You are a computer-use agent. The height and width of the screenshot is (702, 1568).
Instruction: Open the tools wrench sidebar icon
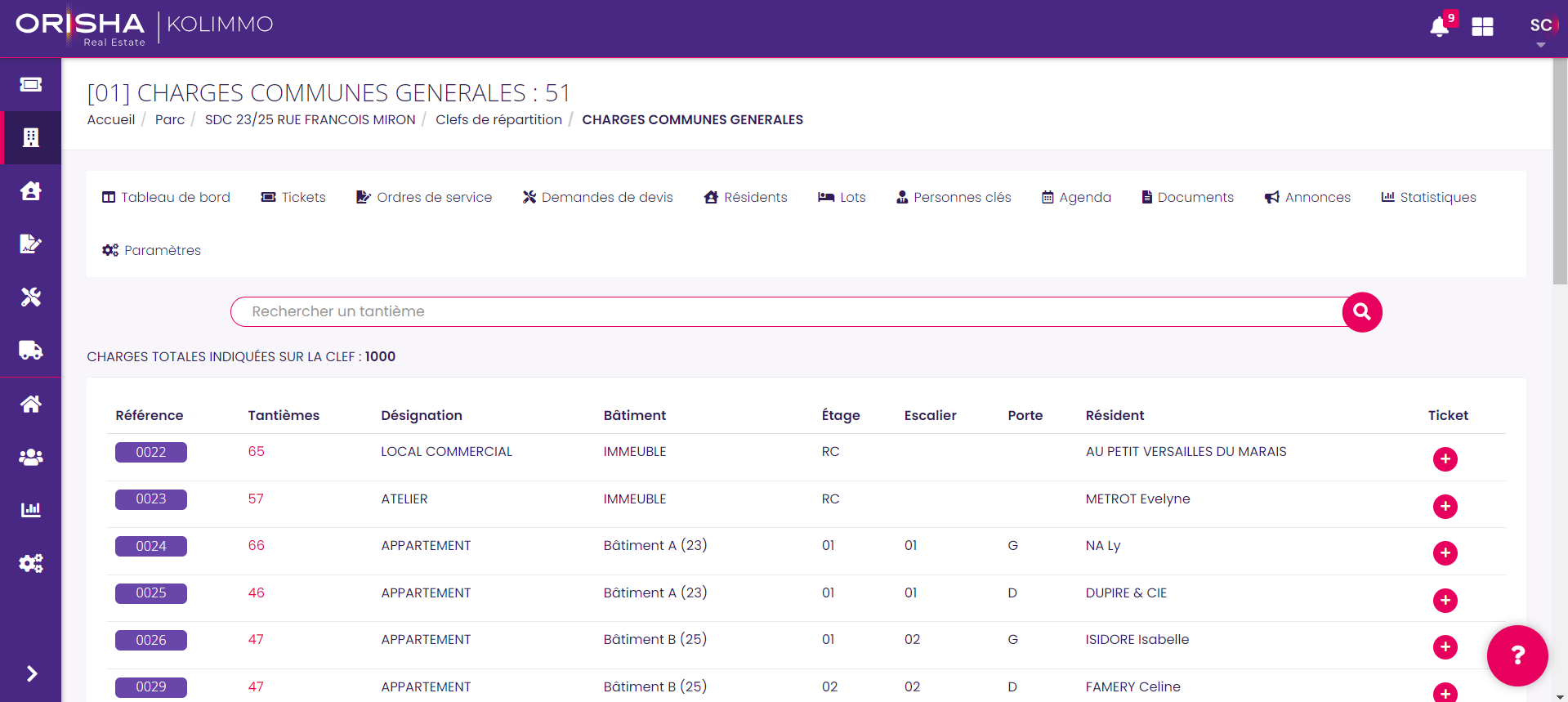tap(31, 297)
